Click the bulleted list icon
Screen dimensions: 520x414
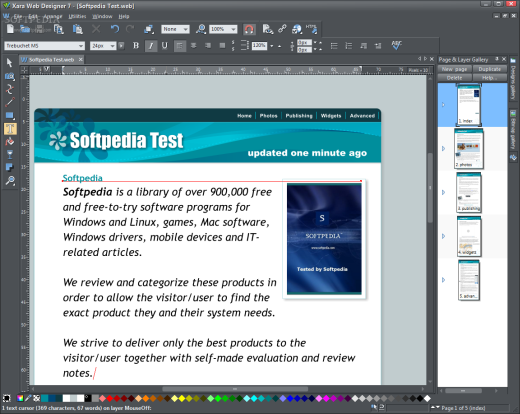click(334, 46)
